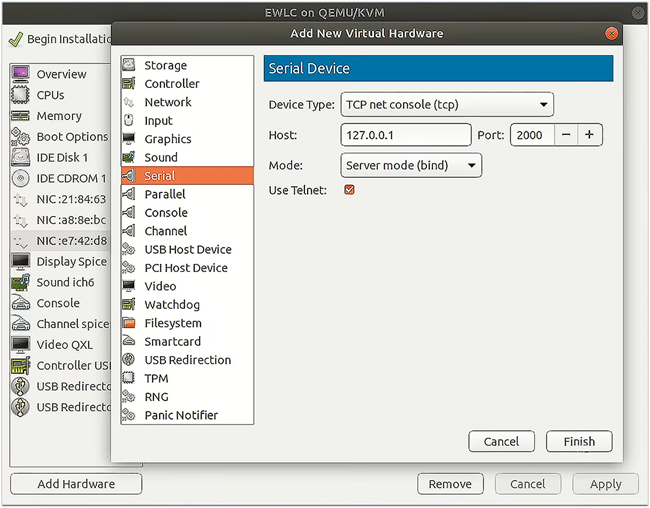Click Finish in Add New Virtual Hardware
Viewport: 650px width, 508px height.
click(x=579, y=441)
